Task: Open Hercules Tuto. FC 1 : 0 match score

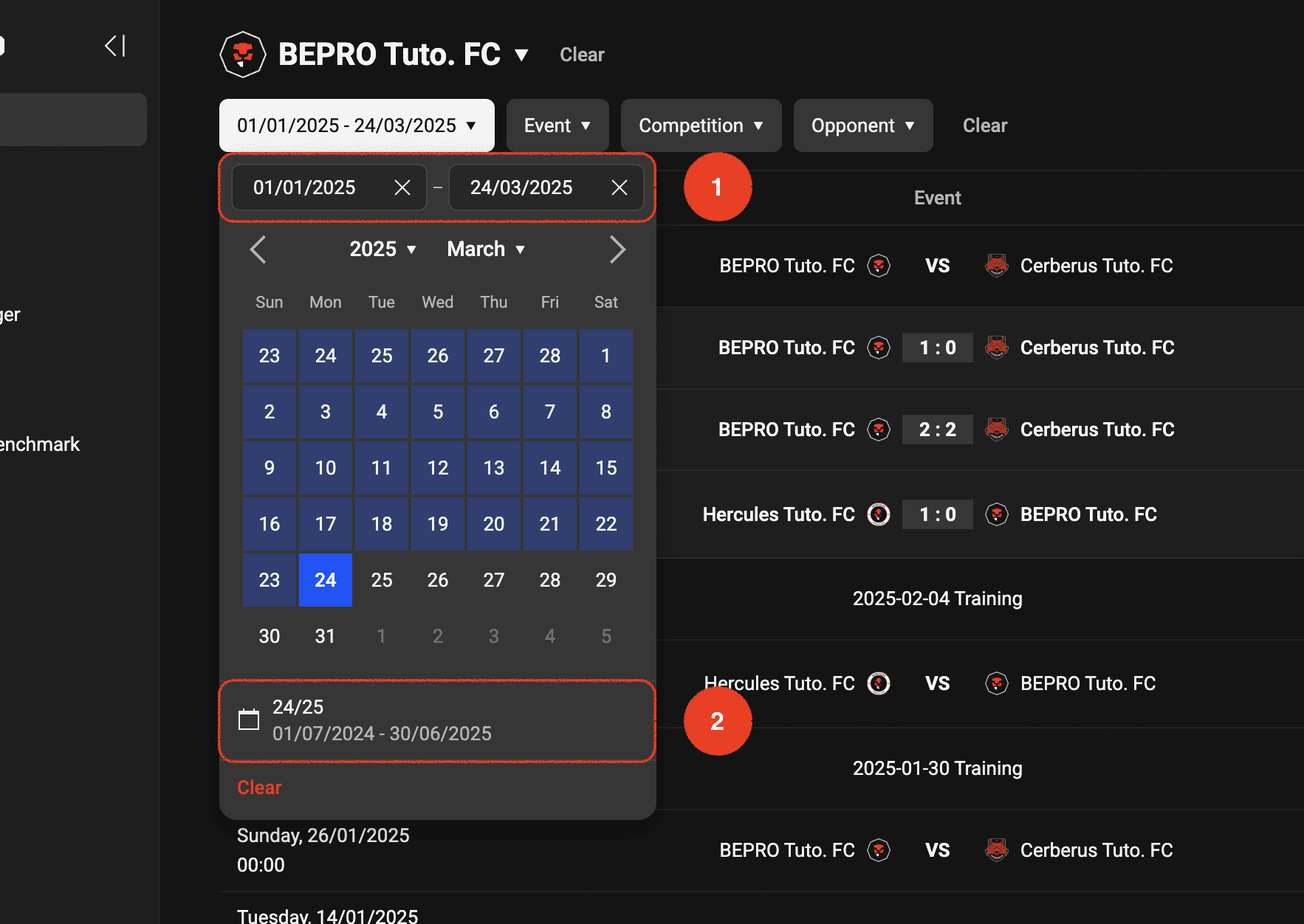Action: click(938, 514)
